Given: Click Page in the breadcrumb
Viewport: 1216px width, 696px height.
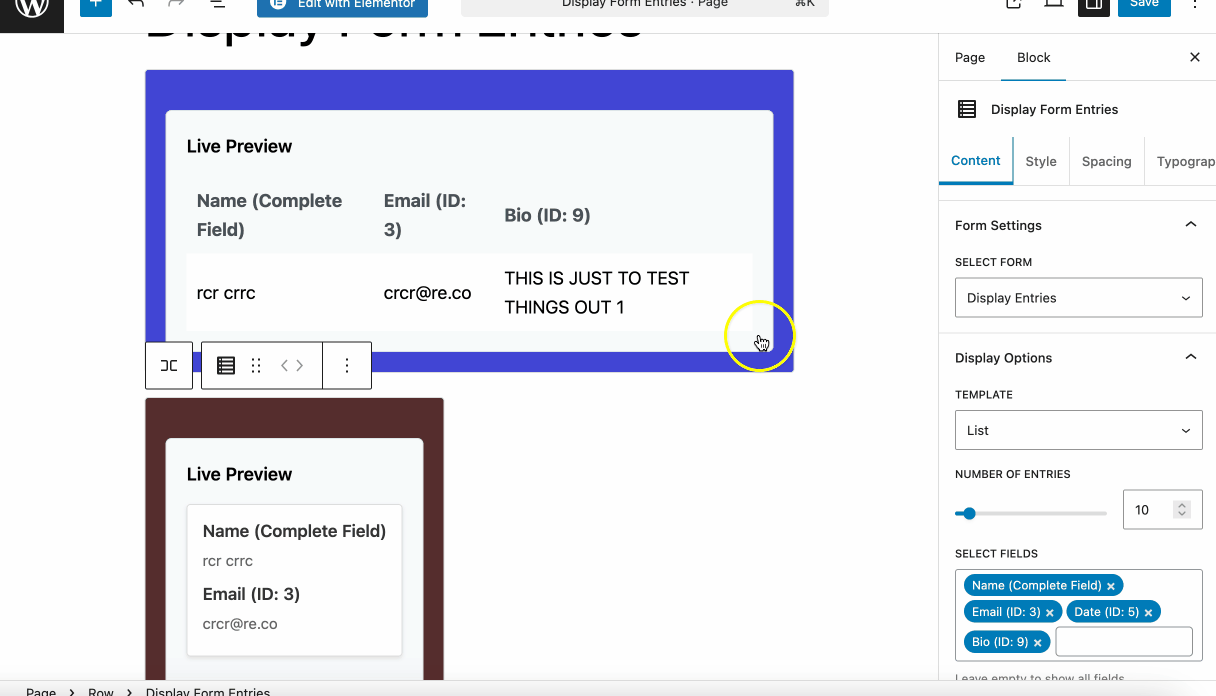Looking at the screenshot, I should 41,691.
